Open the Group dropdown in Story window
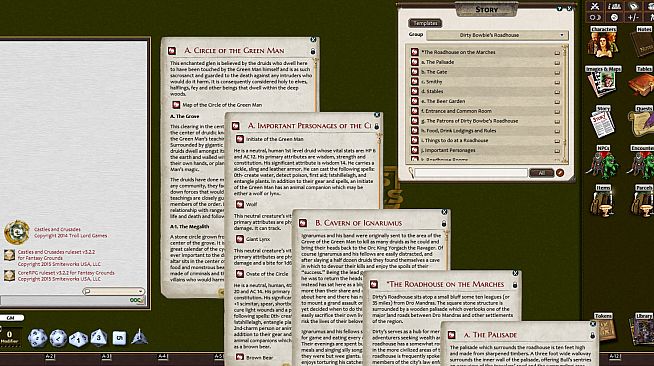The width and height of the screenshot is (654, 366). tap(497, 35)
